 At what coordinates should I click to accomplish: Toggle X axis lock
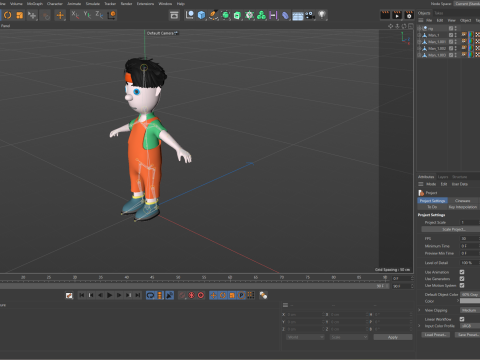pyautogui.click(x=75, y=15)
